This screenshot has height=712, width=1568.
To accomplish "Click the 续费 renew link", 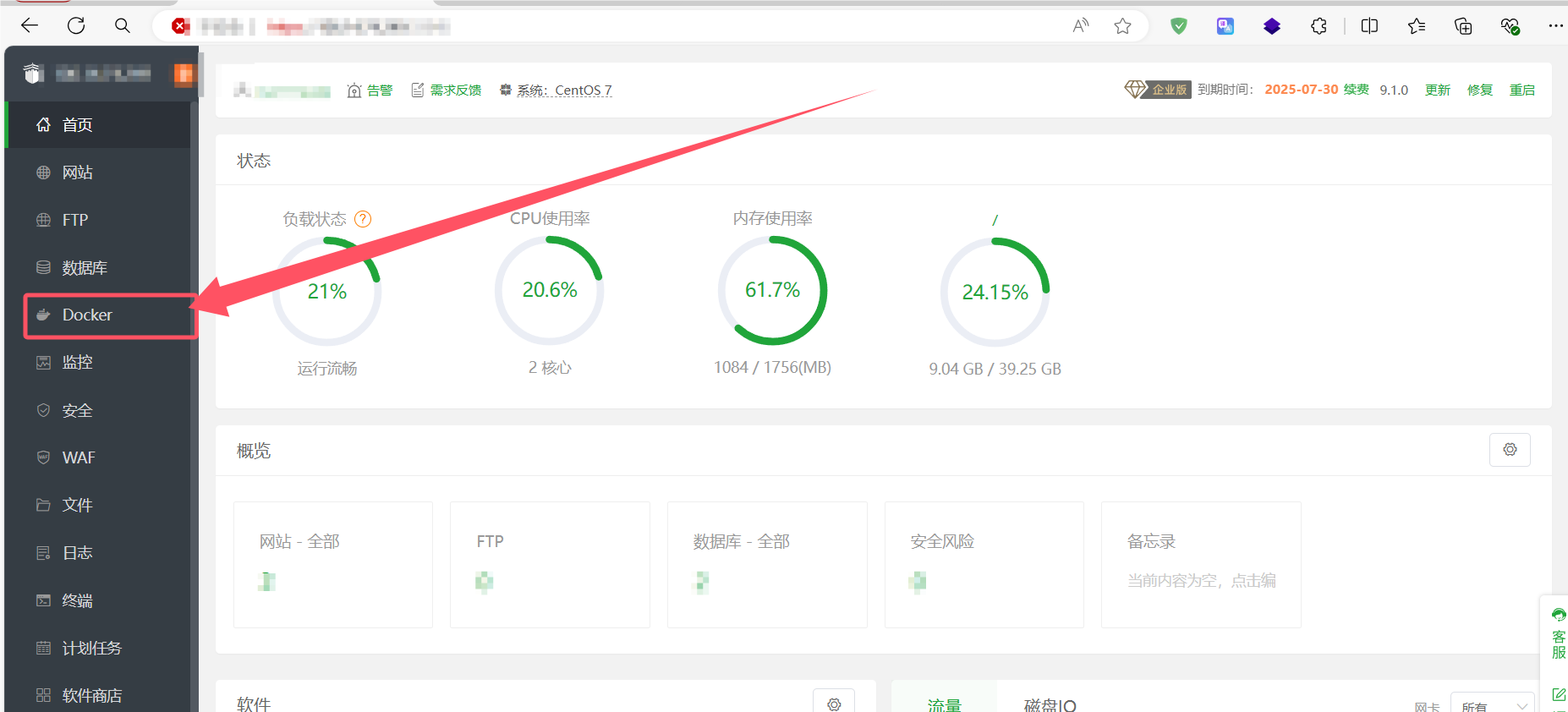I will pos(1357,90).
